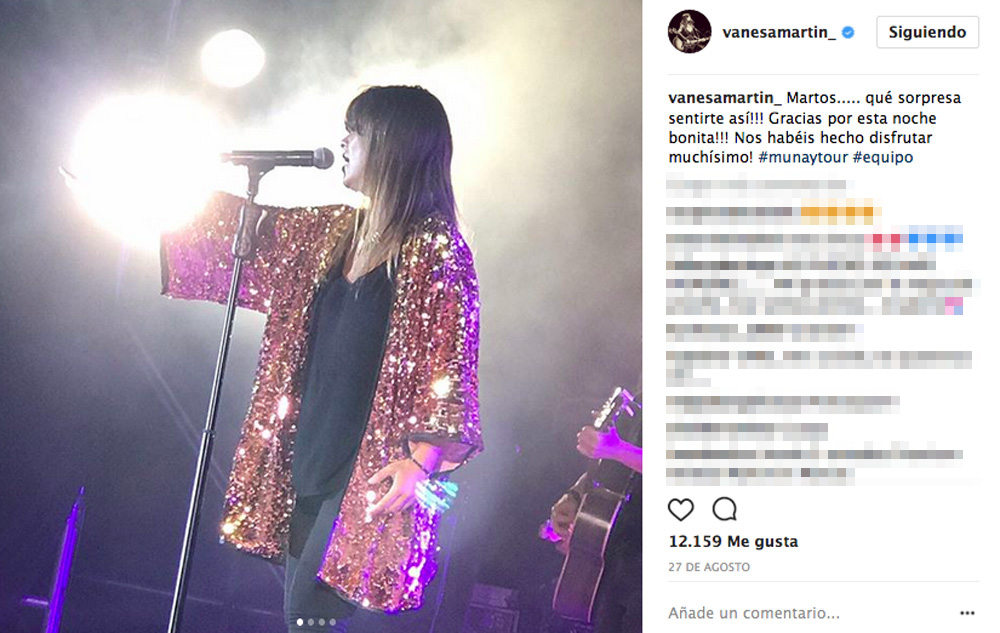
Task: View the 12.159 Me gusta likes list
Action: coord(733,541)
